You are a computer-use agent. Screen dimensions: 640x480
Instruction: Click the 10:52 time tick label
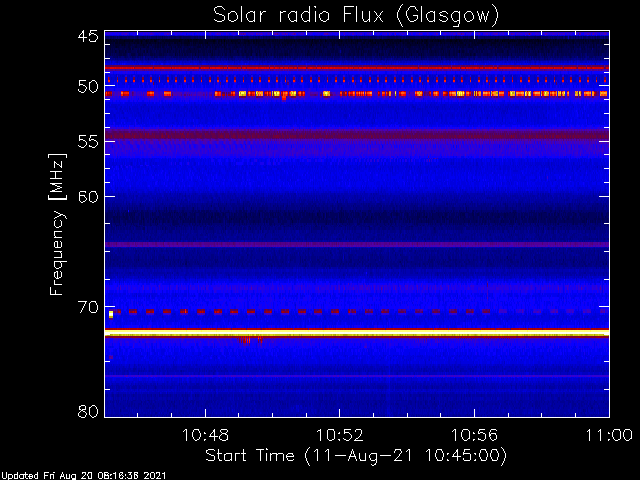tap(340, 436)
